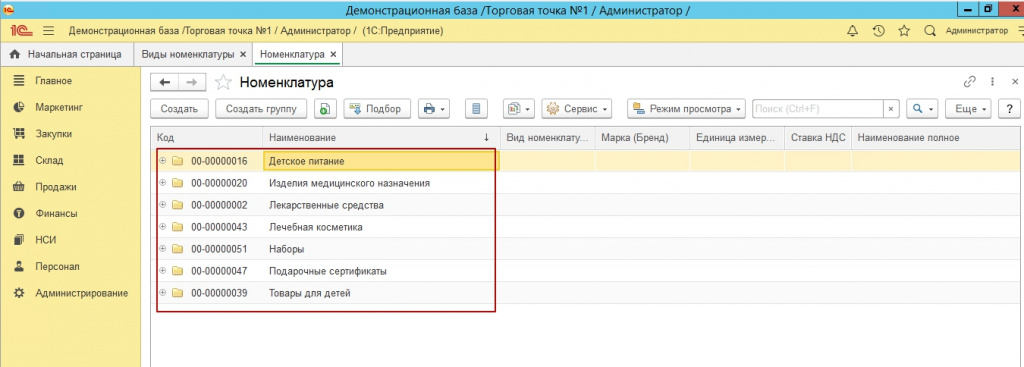1024x367 pixels.
Task: Open the reports dropdown next to Сервис
Action: click(x=519, y=109)
